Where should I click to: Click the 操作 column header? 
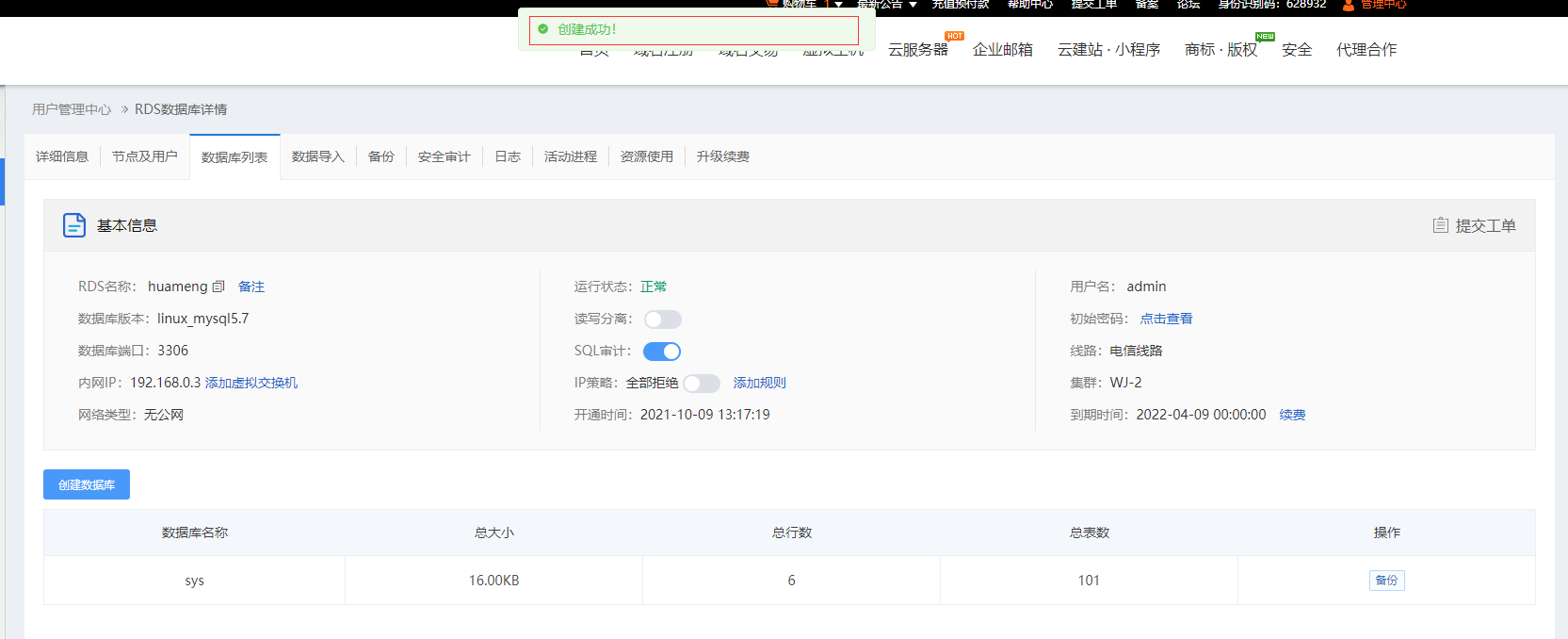click(x=1387, y=532)
